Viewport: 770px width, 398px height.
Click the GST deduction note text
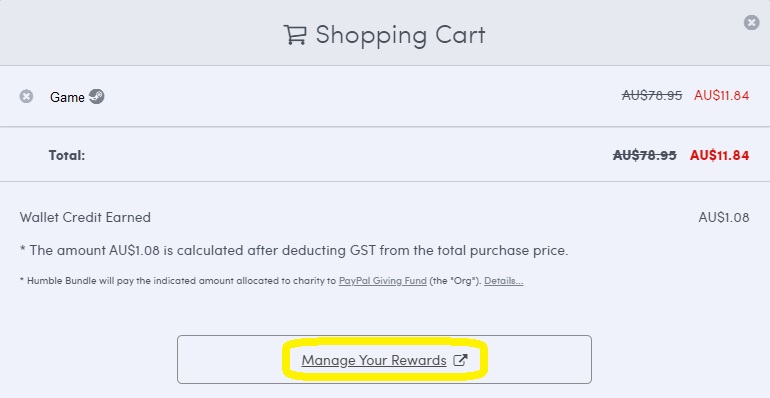294,251
